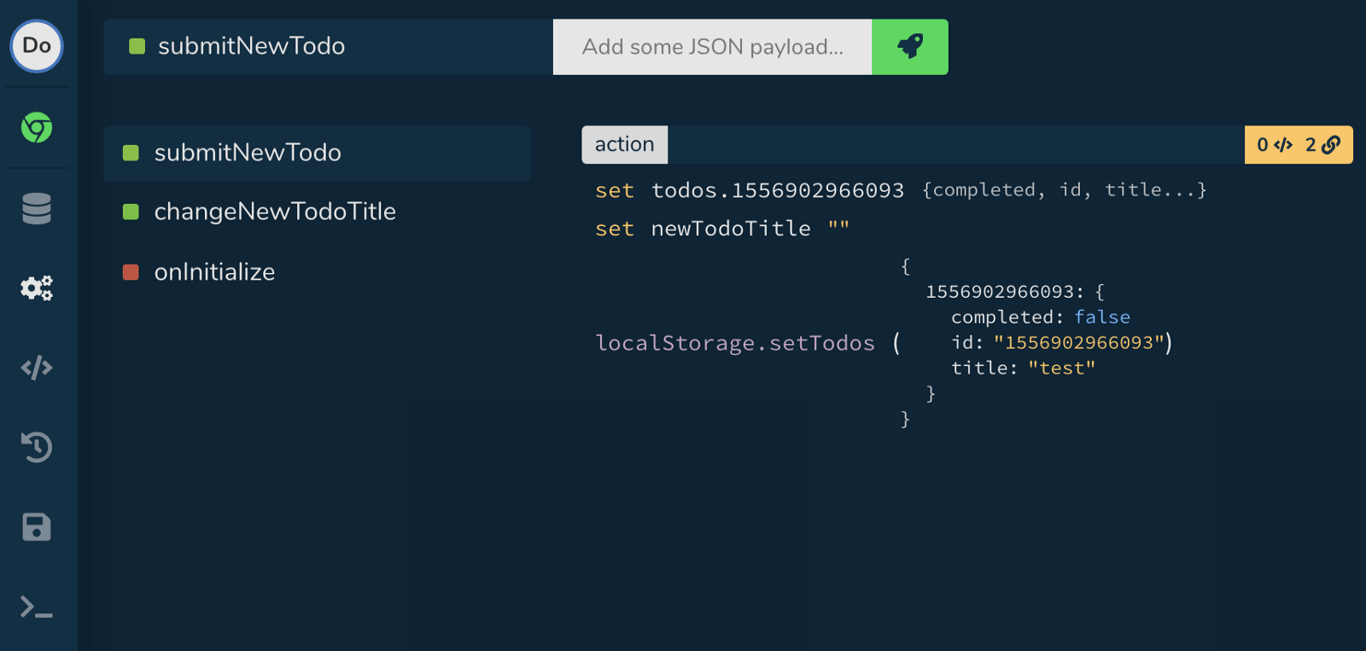
Task: Open the components code brackets icon
Action: click(37, 368)
